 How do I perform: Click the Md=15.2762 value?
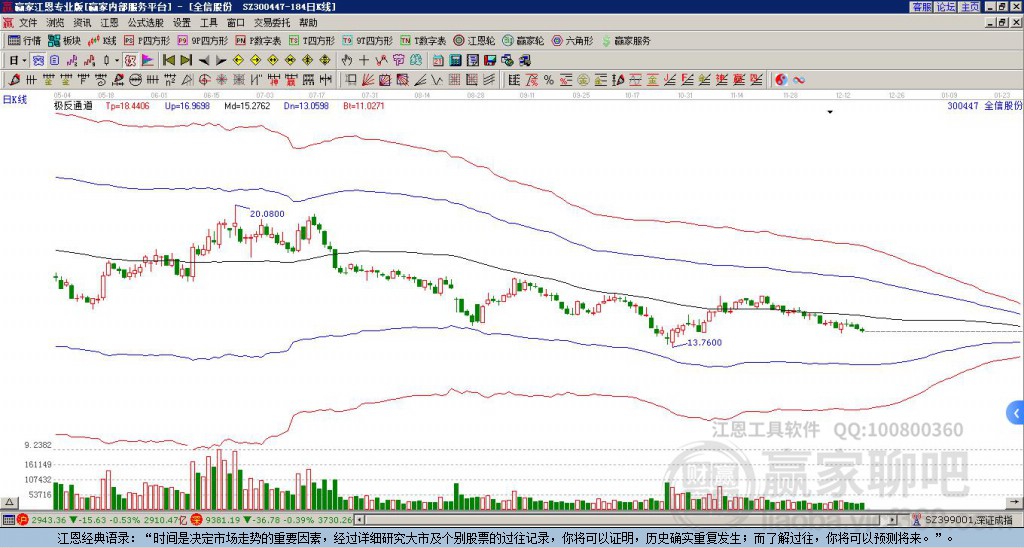[x=247, y=106]
